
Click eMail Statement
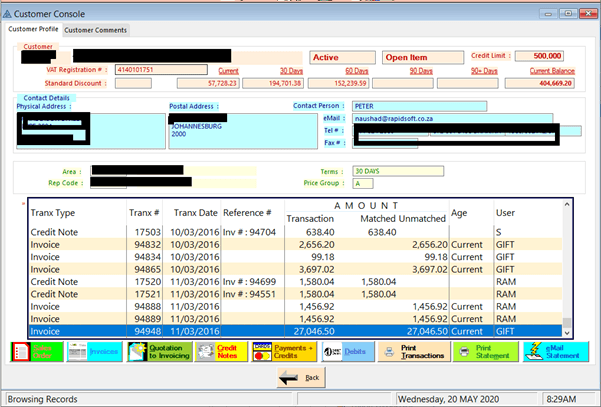(x=556, y=351)
